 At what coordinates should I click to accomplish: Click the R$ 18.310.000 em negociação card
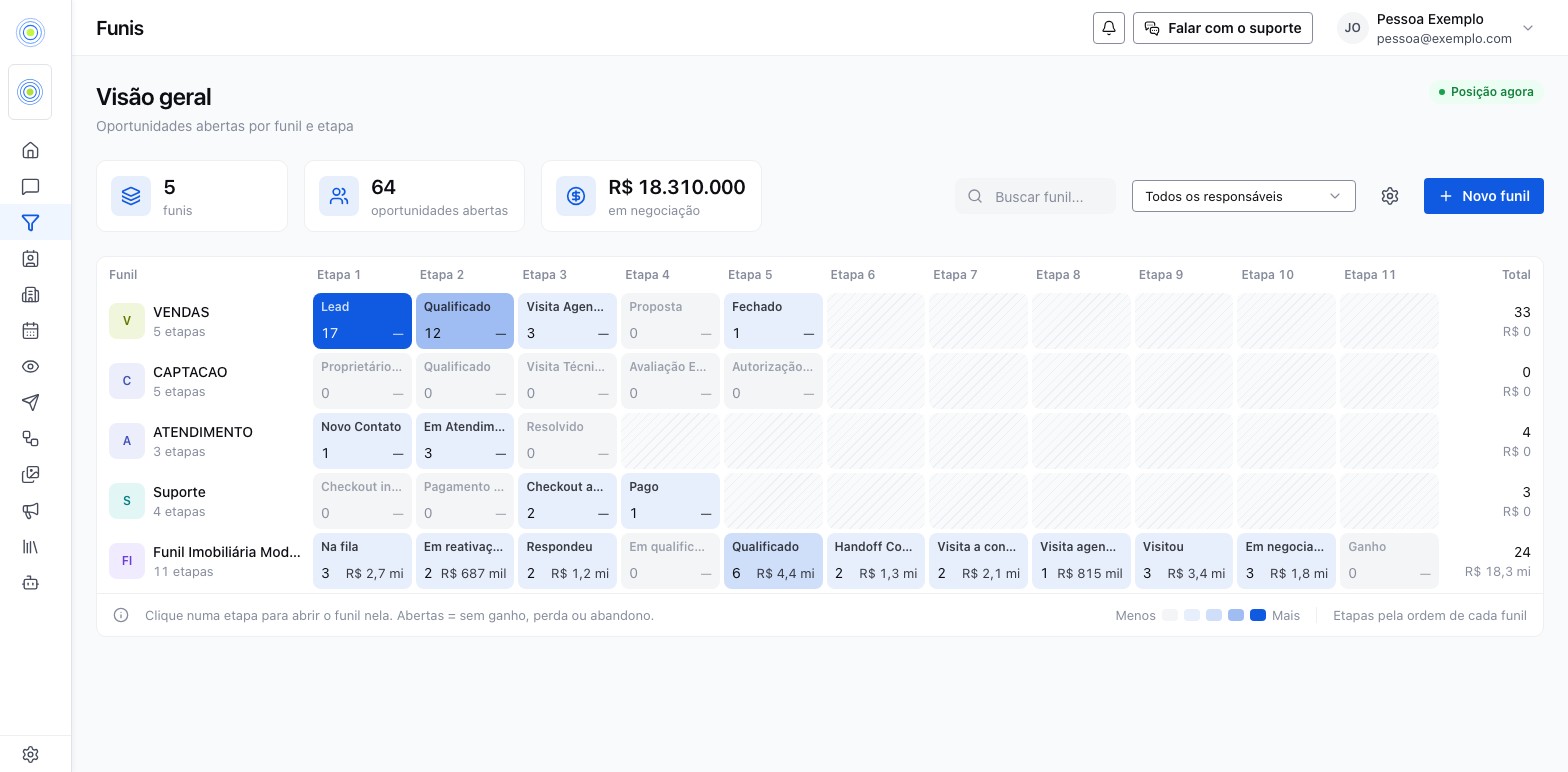coord(651,196)
